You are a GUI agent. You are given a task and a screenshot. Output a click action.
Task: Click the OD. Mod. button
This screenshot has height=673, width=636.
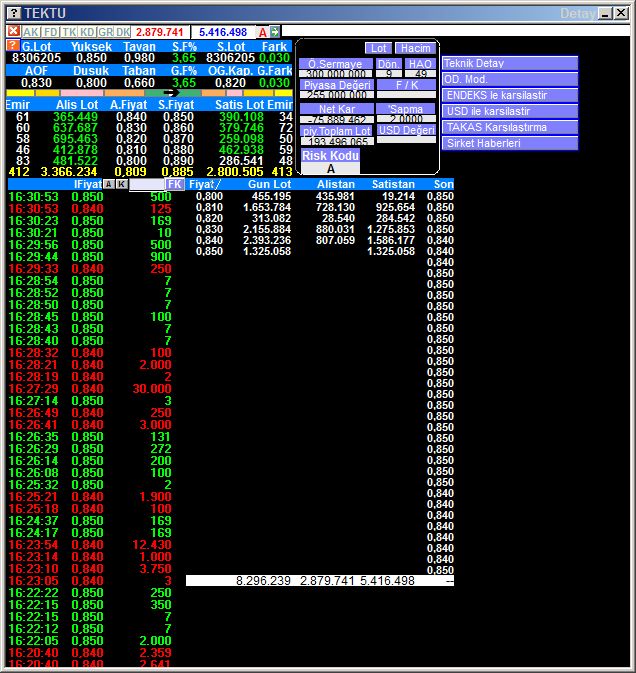(x=510, y=79)
